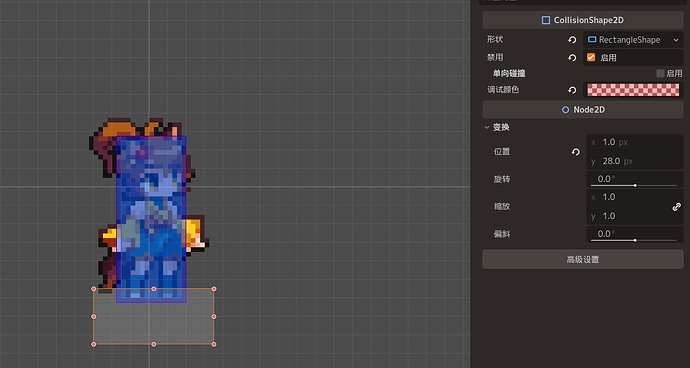Click the 偏斜 skew slider
Image resolution: width=690 pixels, height=368 pixels.
(634, 240)
